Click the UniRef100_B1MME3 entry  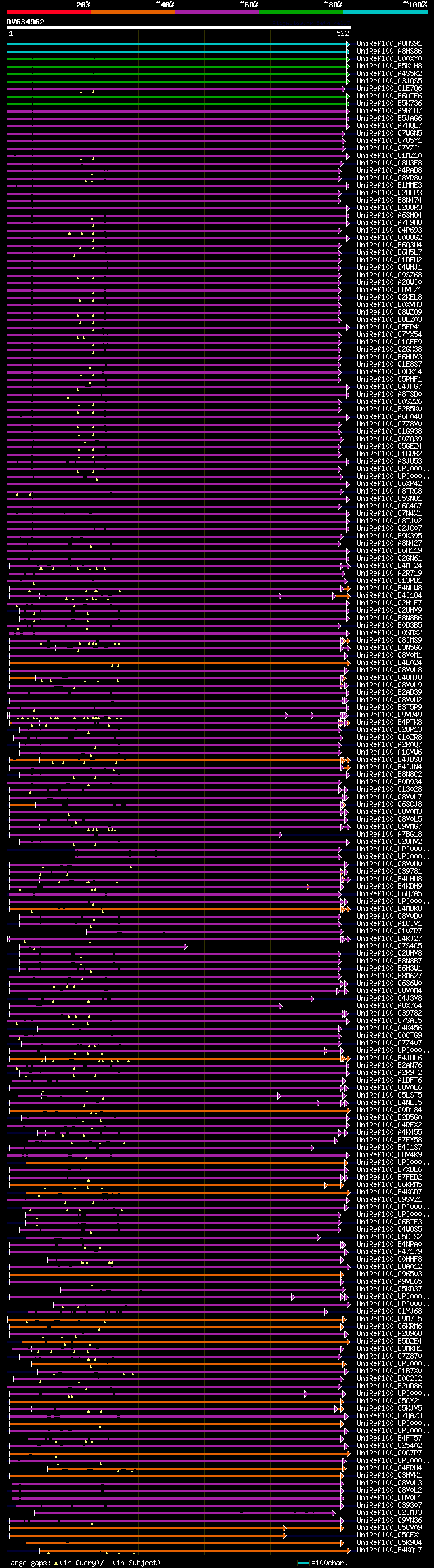pos(389,186)
